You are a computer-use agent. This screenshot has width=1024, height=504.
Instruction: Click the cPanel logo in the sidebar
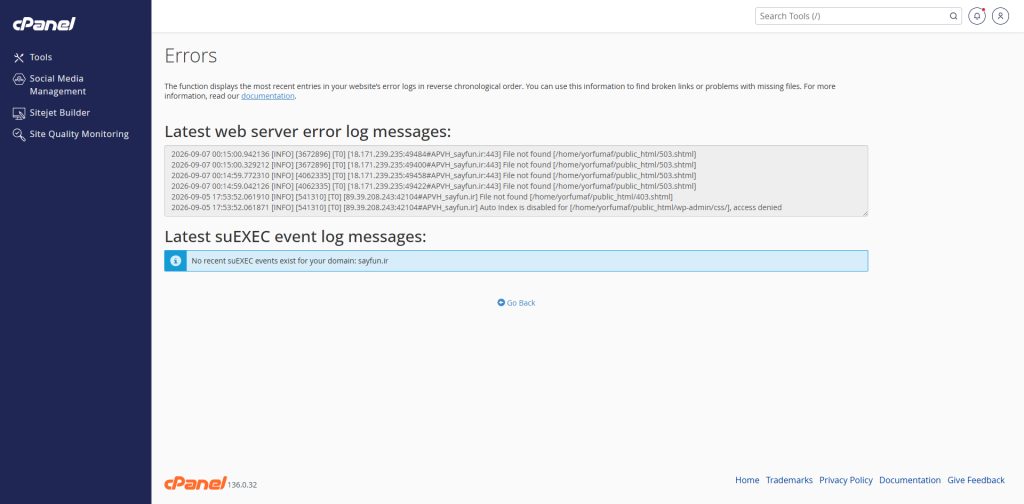[44, 24]
